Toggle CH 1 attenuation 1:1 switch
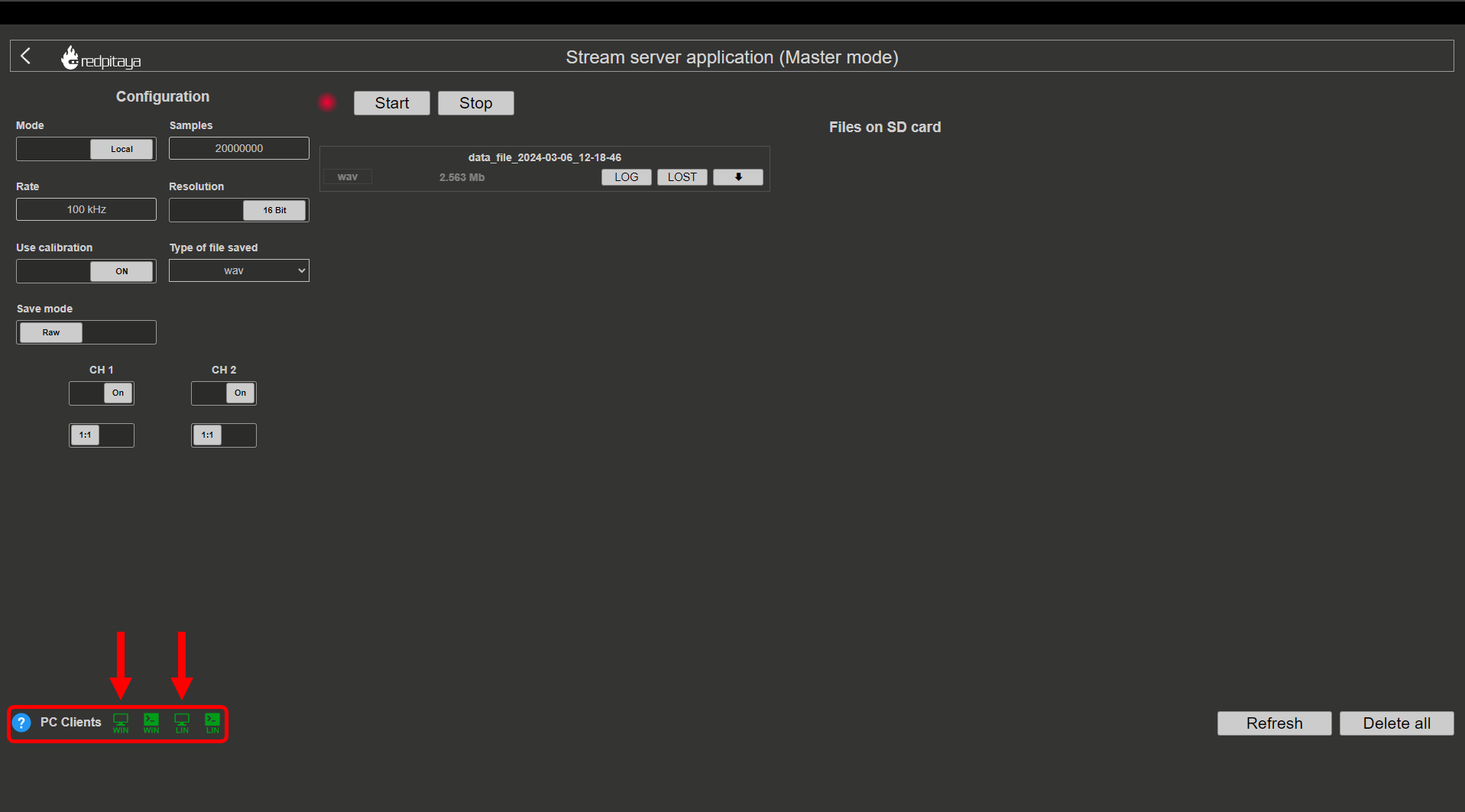Image resolution: width=1465 pixels, height=812 pixels. 102,435
